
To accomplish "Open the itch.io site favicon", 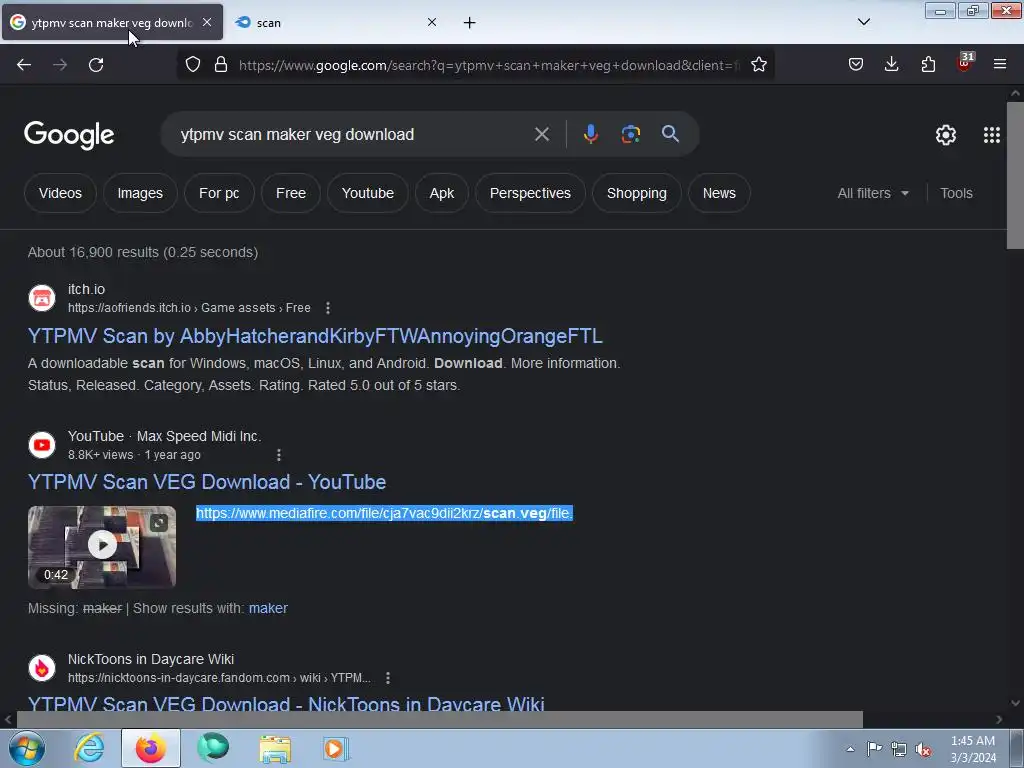I will [x=42, y=298].
